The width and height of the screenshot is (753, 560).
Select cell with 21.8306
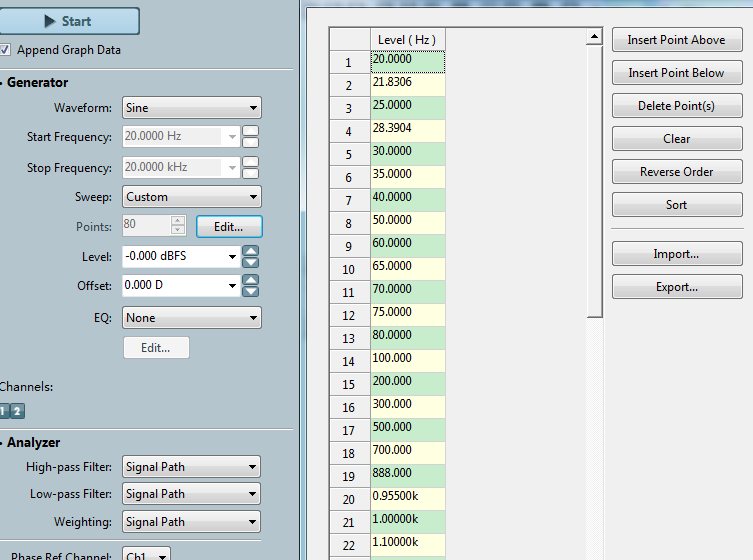tap(408, 85)
